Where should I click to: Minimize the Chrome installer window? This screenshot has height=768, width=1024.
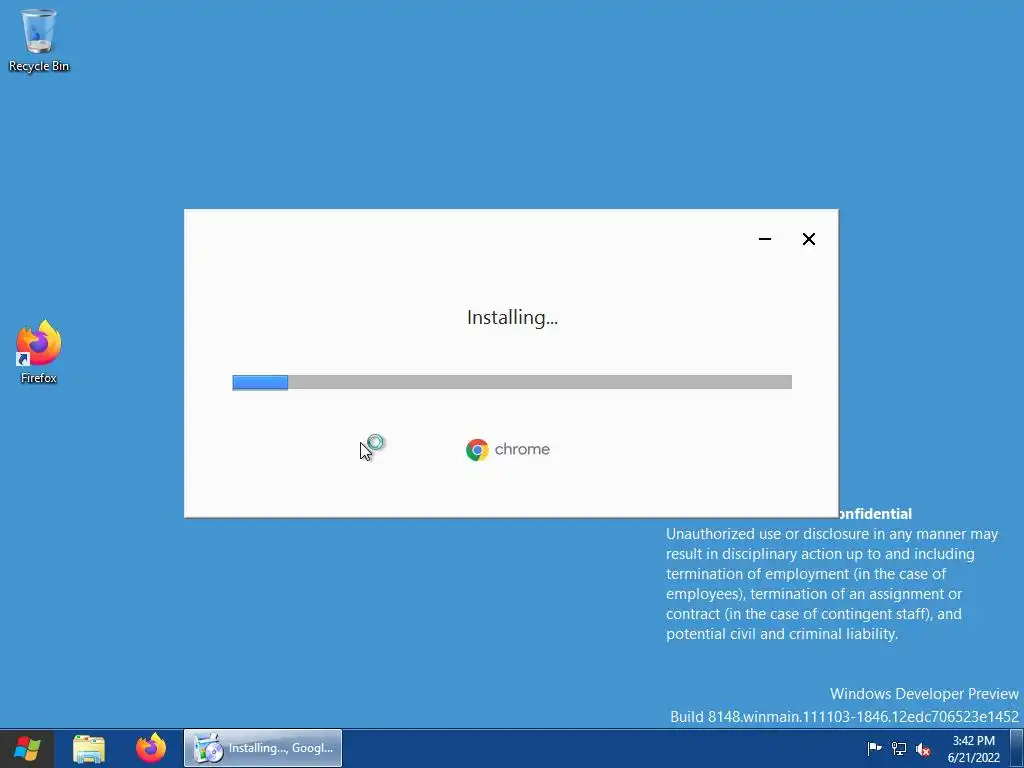point(765,239)
